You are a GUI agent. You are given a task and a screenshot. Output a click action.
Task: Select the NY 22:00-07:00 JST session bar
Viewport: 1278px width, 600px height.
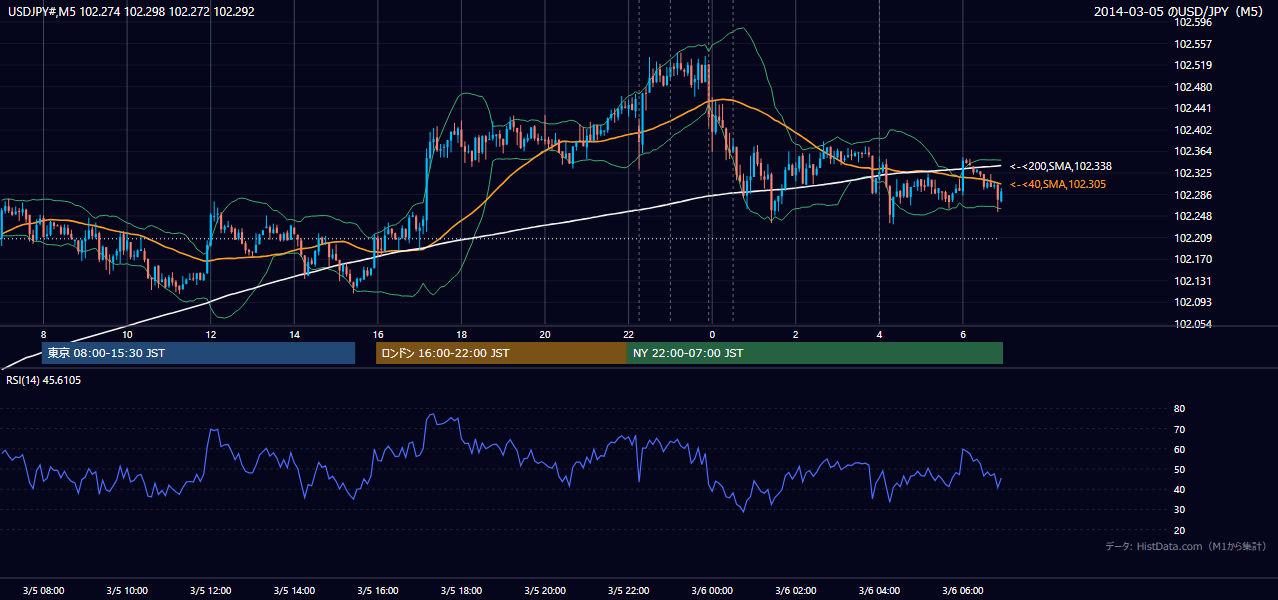(x=815, y=353)
